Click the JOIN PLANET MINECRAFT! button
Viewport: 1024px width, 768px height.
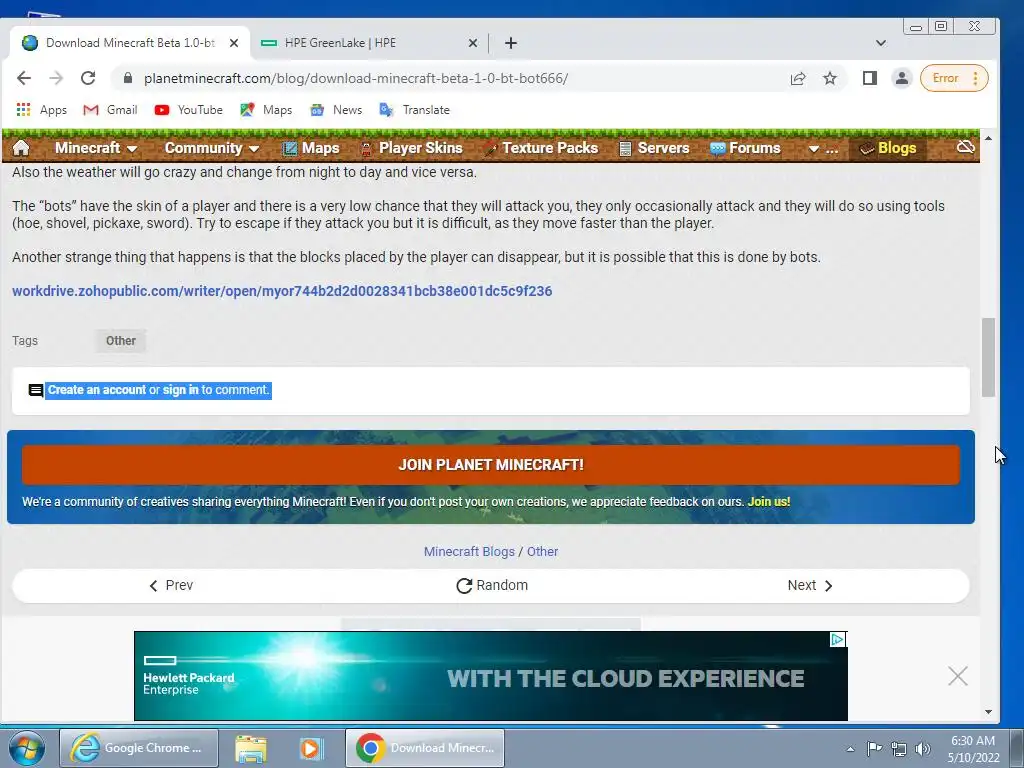[x=490, y=465]
